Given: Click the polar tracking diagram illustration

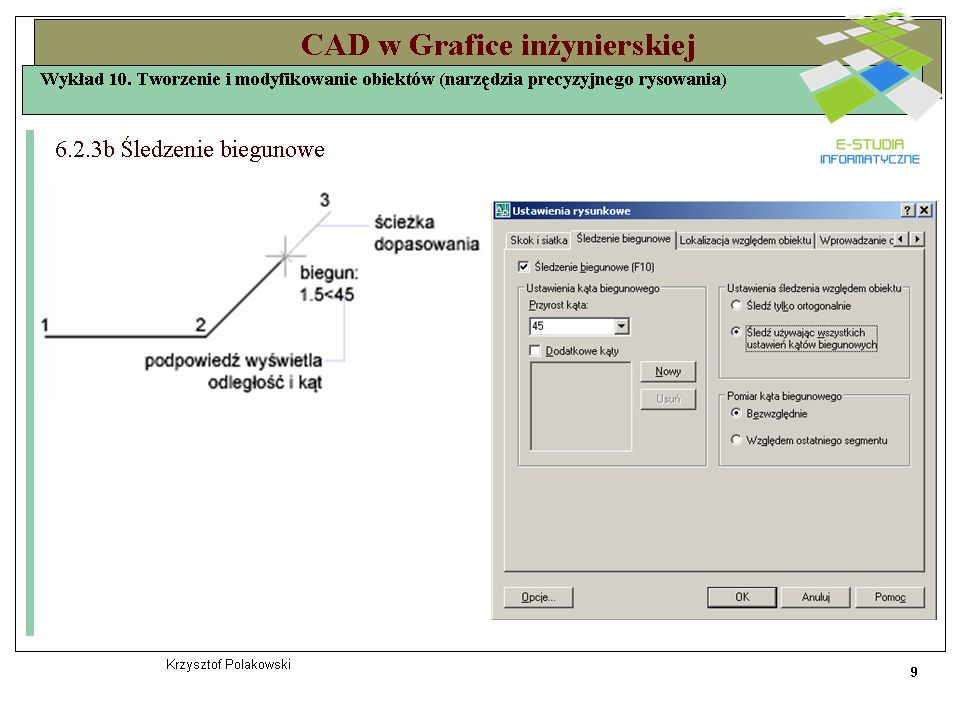Looking at the screenshot, I should tap(260, 292).
